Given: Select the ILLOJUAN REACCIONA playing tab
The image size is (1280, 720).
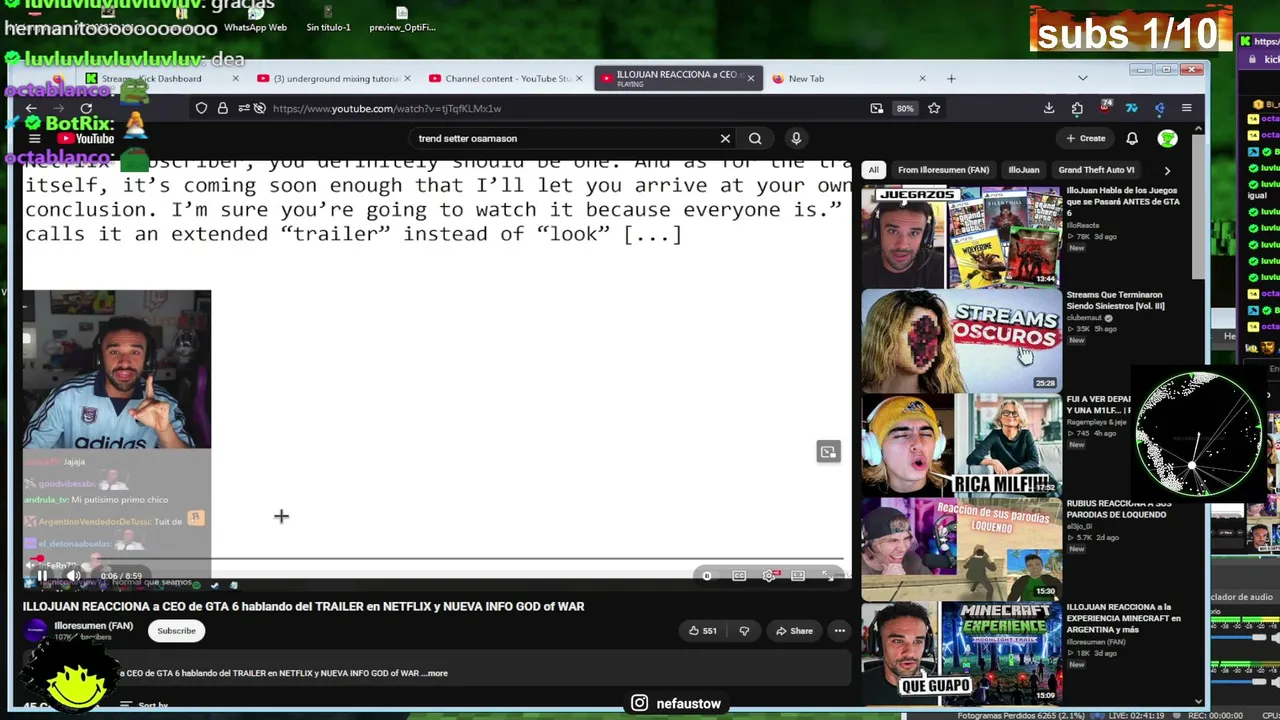Looking at the screenshot, I should [x=677, y=78].
